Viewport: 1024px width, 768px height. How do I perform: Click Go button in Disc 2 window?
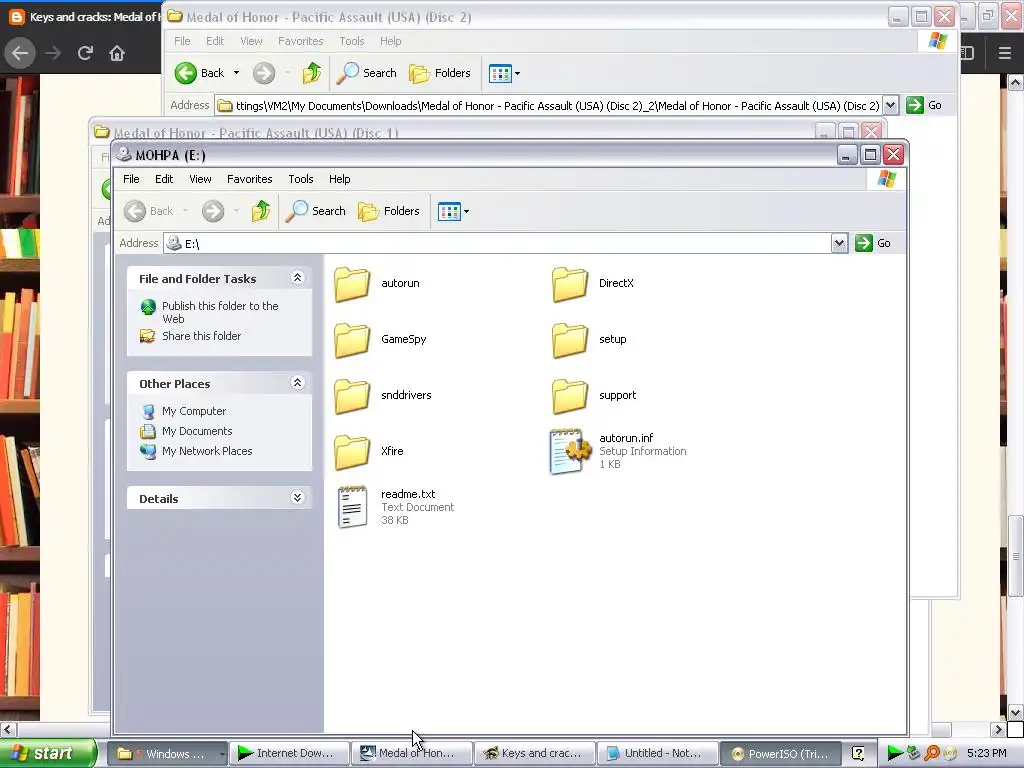pos(924,105)
